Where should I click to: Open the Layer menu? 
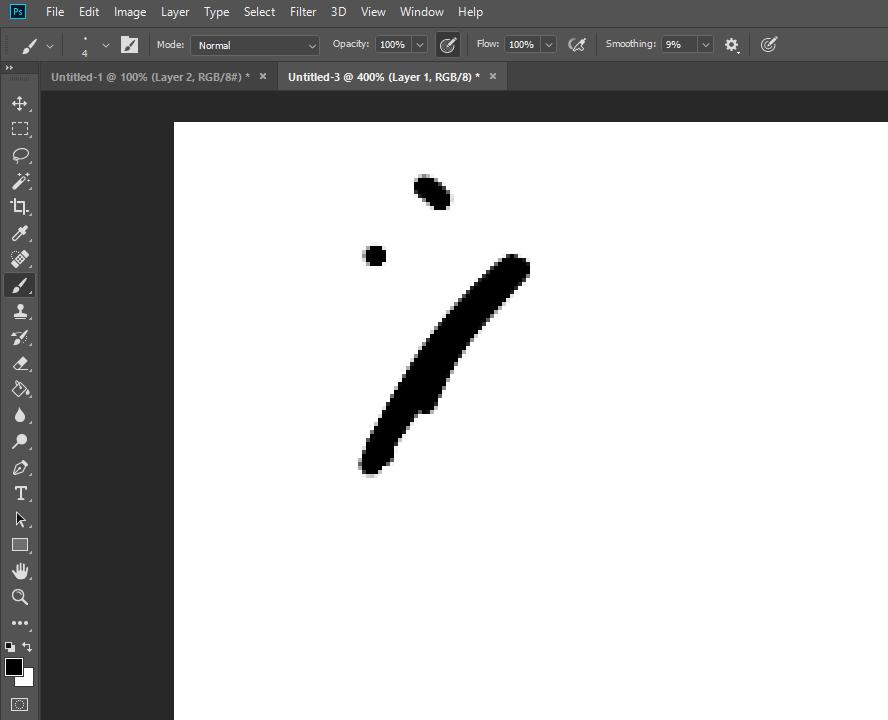click(x=175, y=12)
